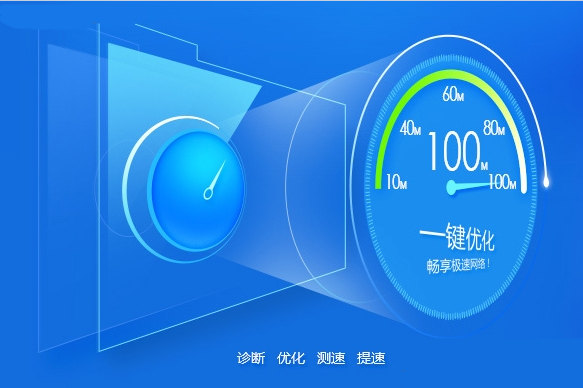Screen dimensions: 583x388
Task: Click the 畅享极速网络! subtitle
Action: 459,265
